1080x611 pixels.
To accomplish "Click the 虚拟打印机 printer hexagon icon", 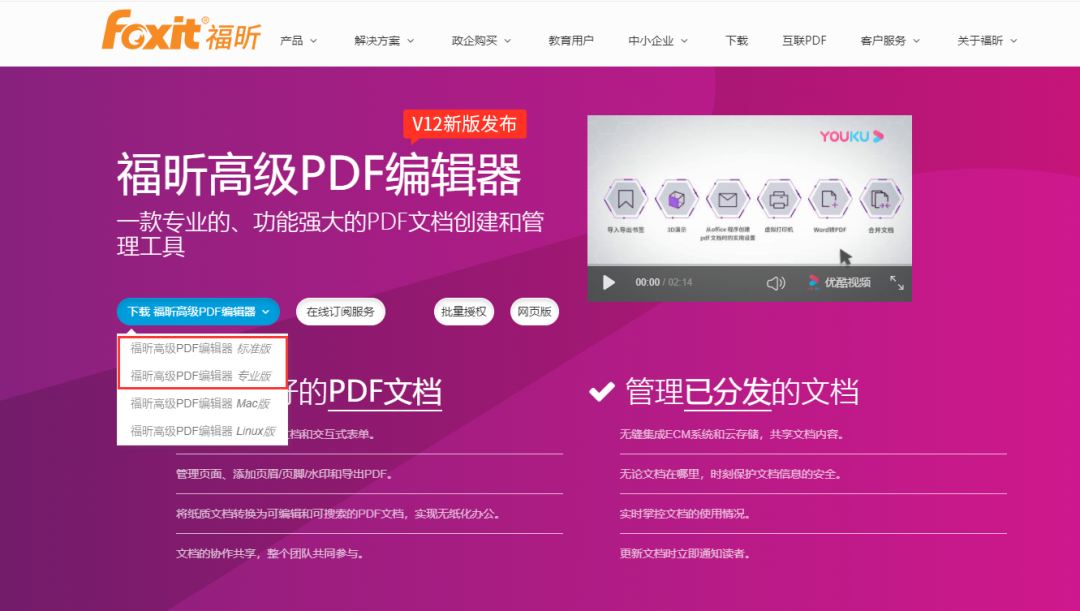I will pyautogui.click(x=778, y=200).
